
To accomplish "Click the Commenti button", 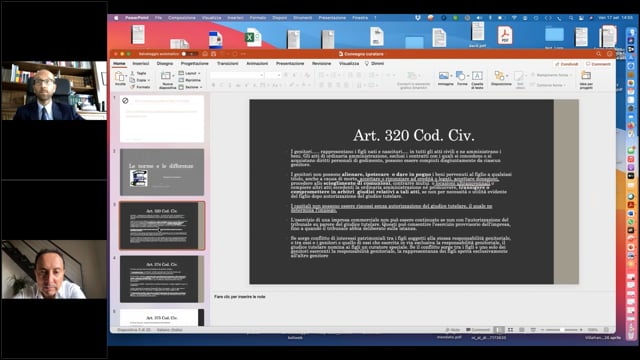I will (598, 64).
